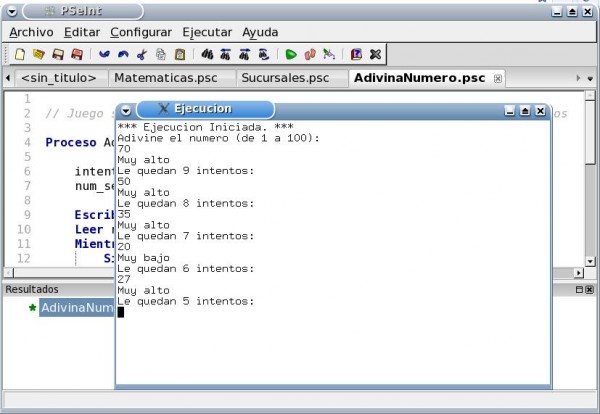
Task: Open the Ejecucion window menu arrow
Action: coord(126,110)
